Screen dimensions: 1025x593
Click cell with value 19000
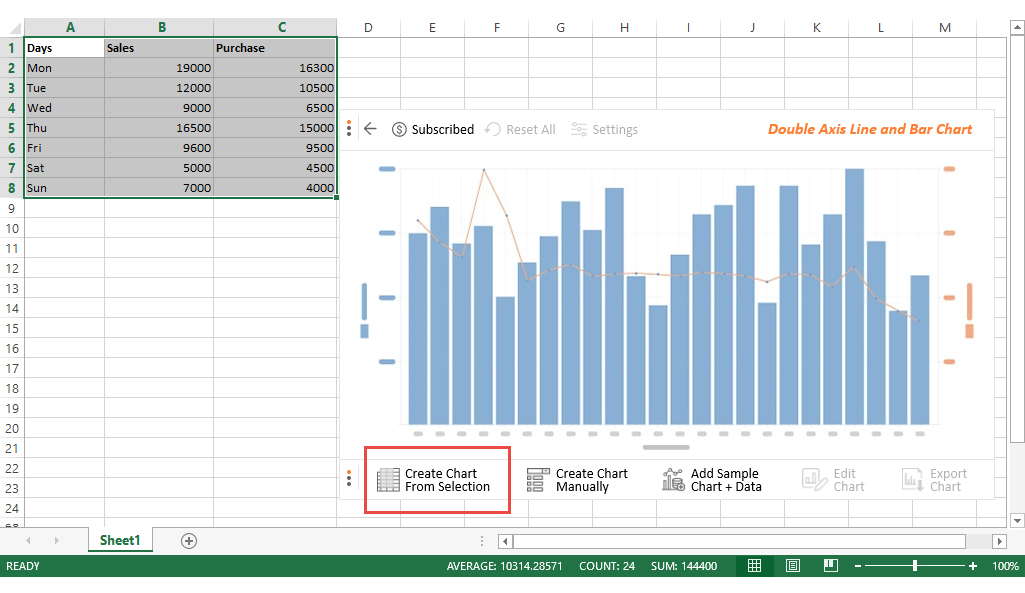(x=159, y=68)
